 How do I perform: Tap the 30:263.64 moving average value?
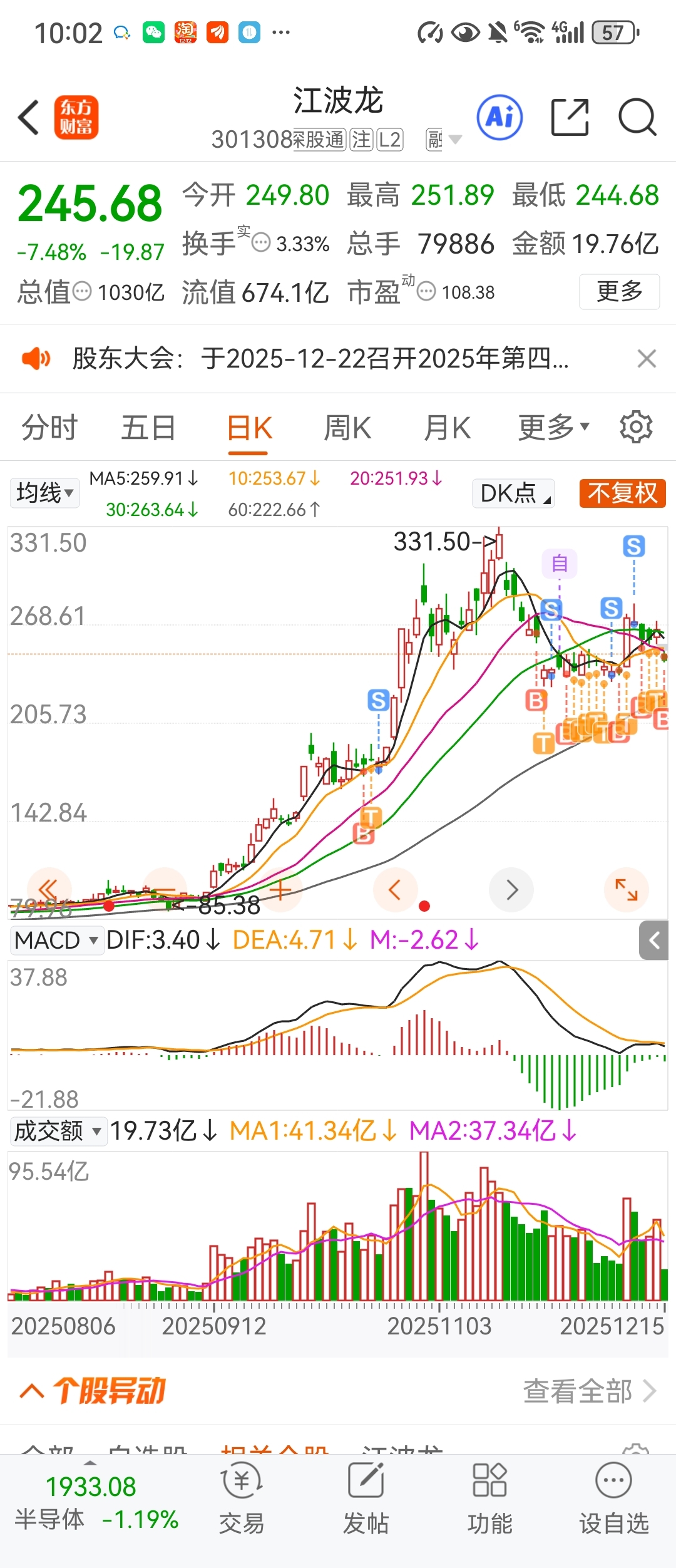coord(152,510)
